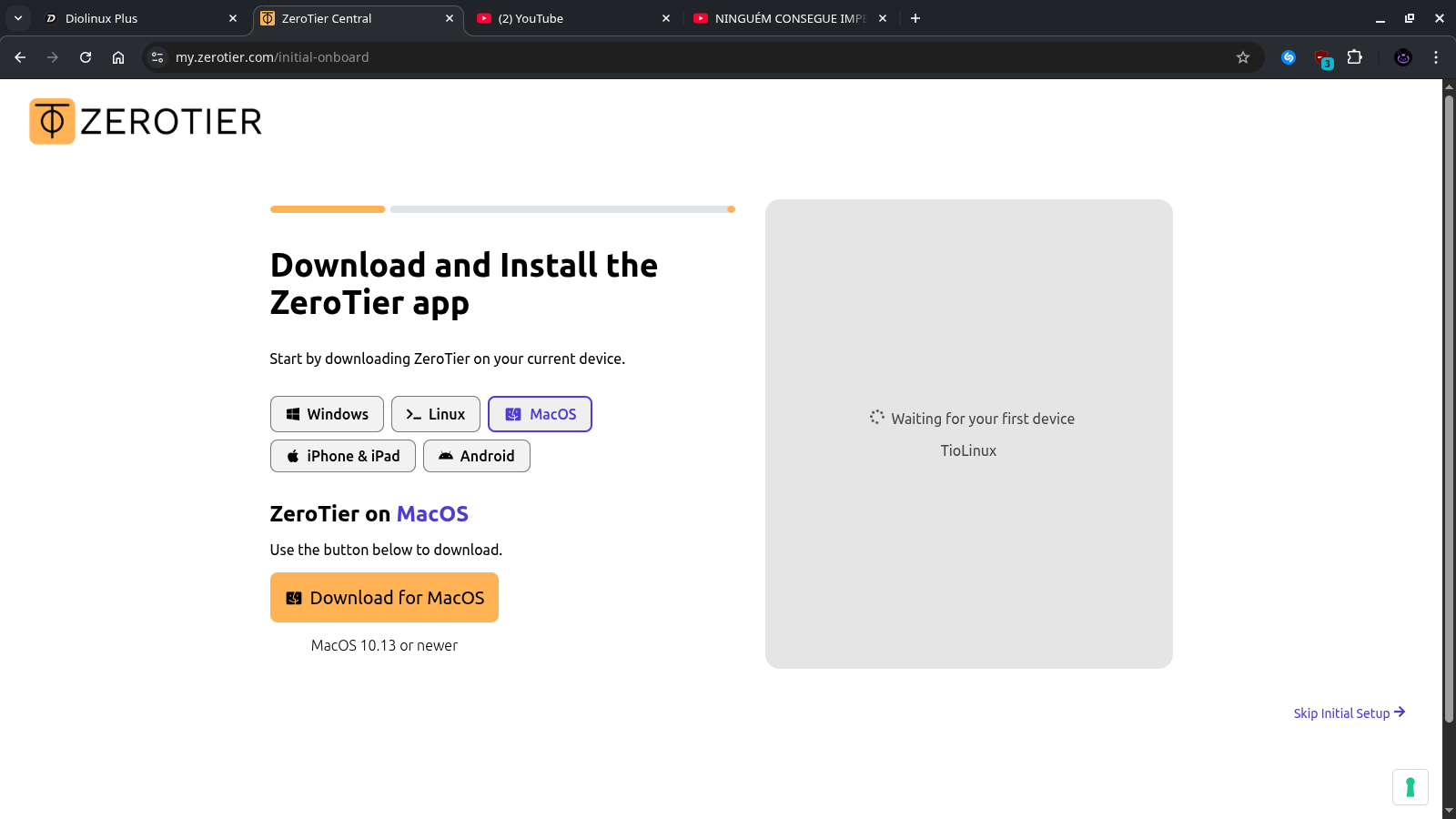Click the scrollbar down arrow
1456x819 pixels.
[1449, 811]
